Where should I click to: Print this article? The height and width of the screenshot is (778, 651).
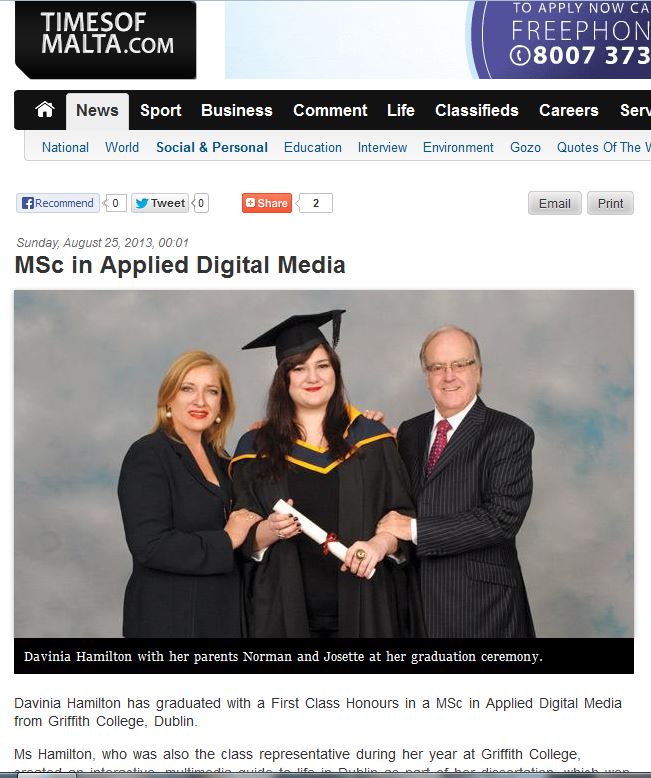[x=610, y=203]
